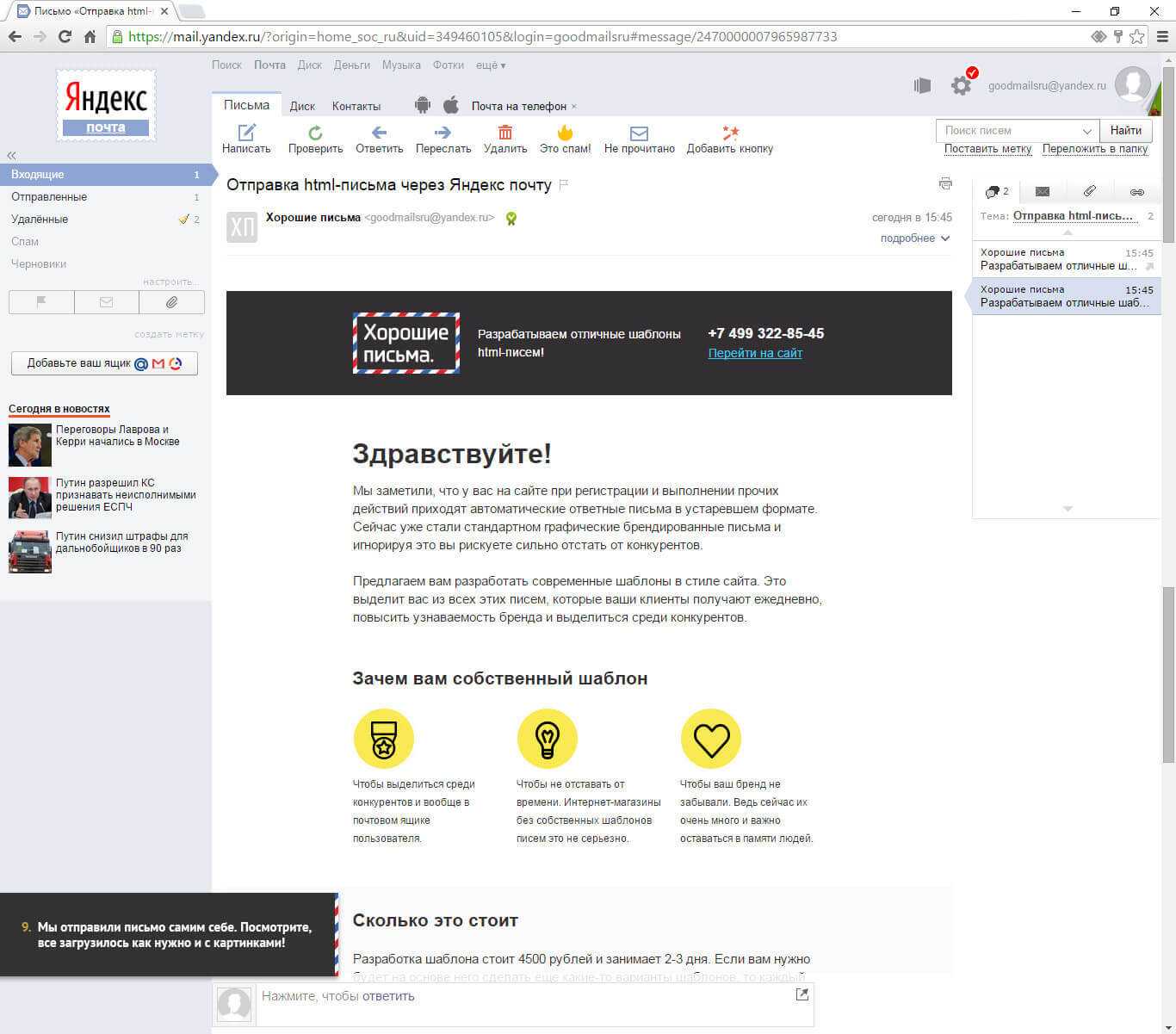This screenshot has height=1034, width=1176.
Task: Open the search options dropdown arrow
Action: (1086, 131)
